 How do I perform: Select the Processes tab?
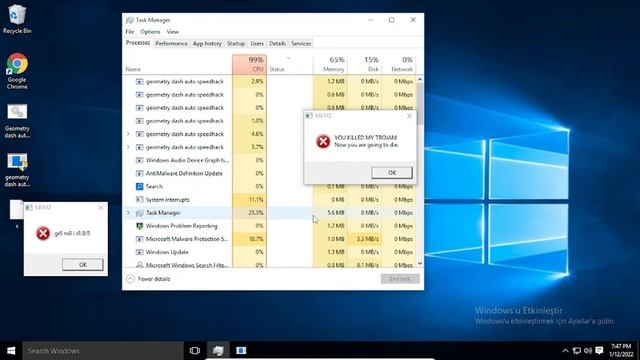click(x=138, y=43)
